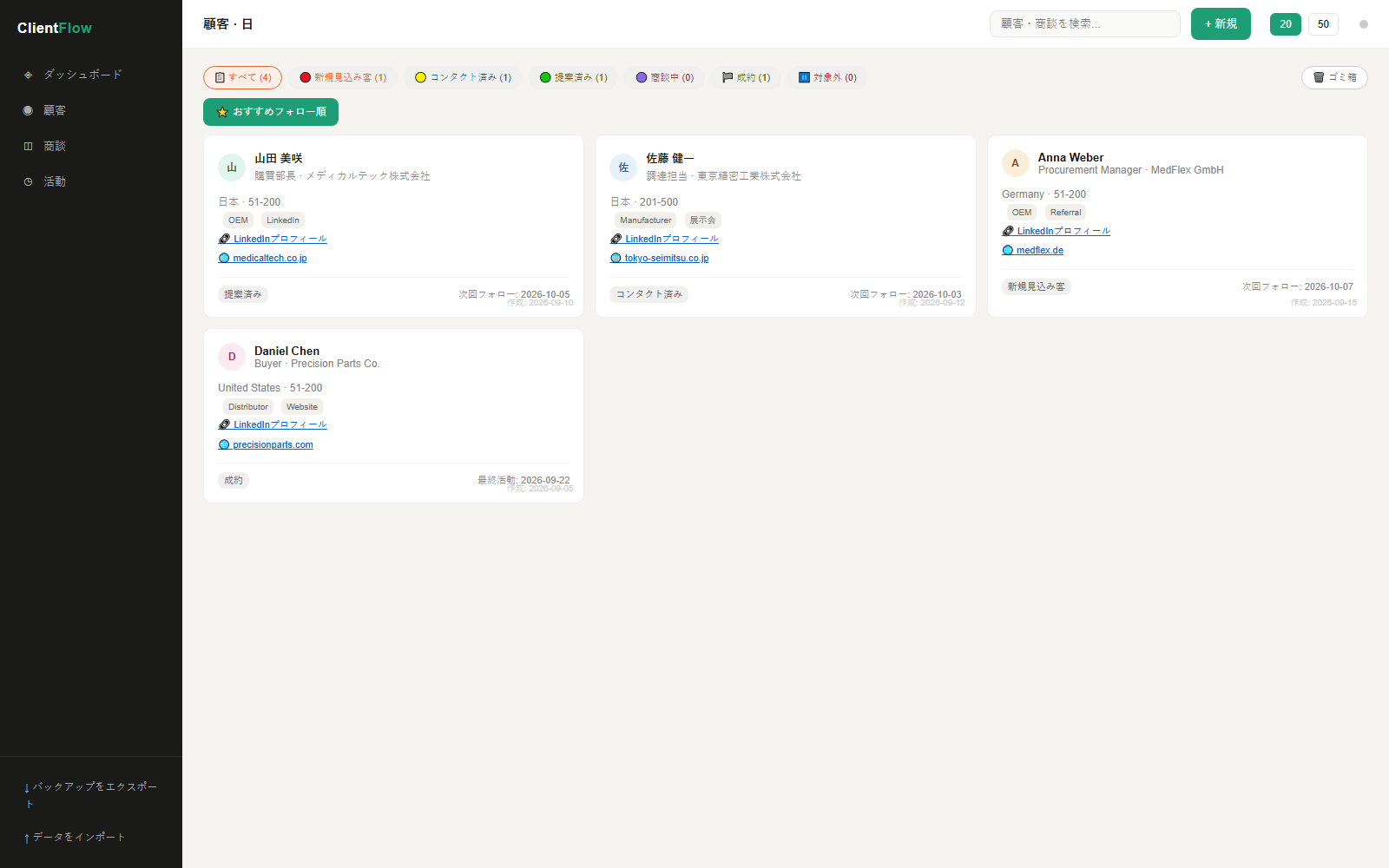Image resolution: width=1389 pixels, height=868 pixels.
Task: Filter by 成約 (1) flag chip
Action: pyautogui.click(x=747, y=77)
